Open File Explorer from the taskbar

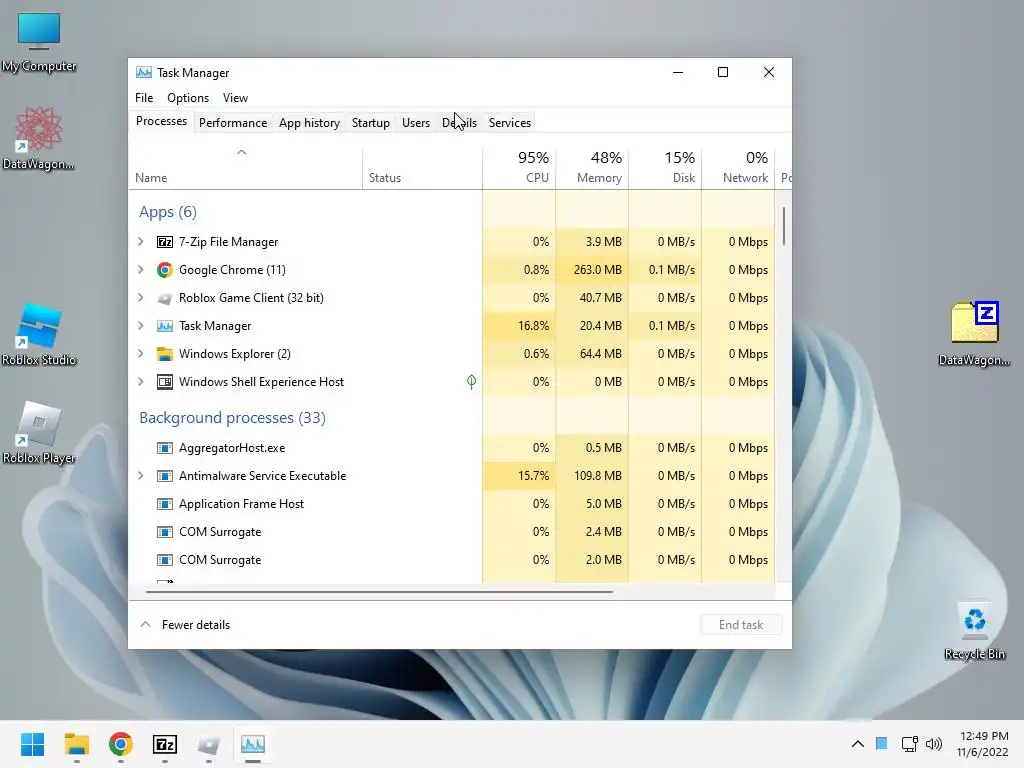click(x=76, y=744)
